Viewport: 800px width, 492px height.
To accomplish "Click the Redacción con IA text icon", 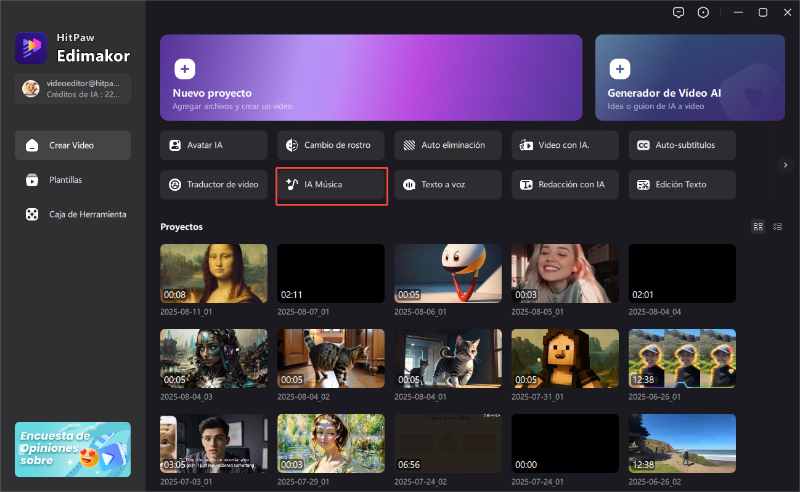I will click(x=526, y=185).
